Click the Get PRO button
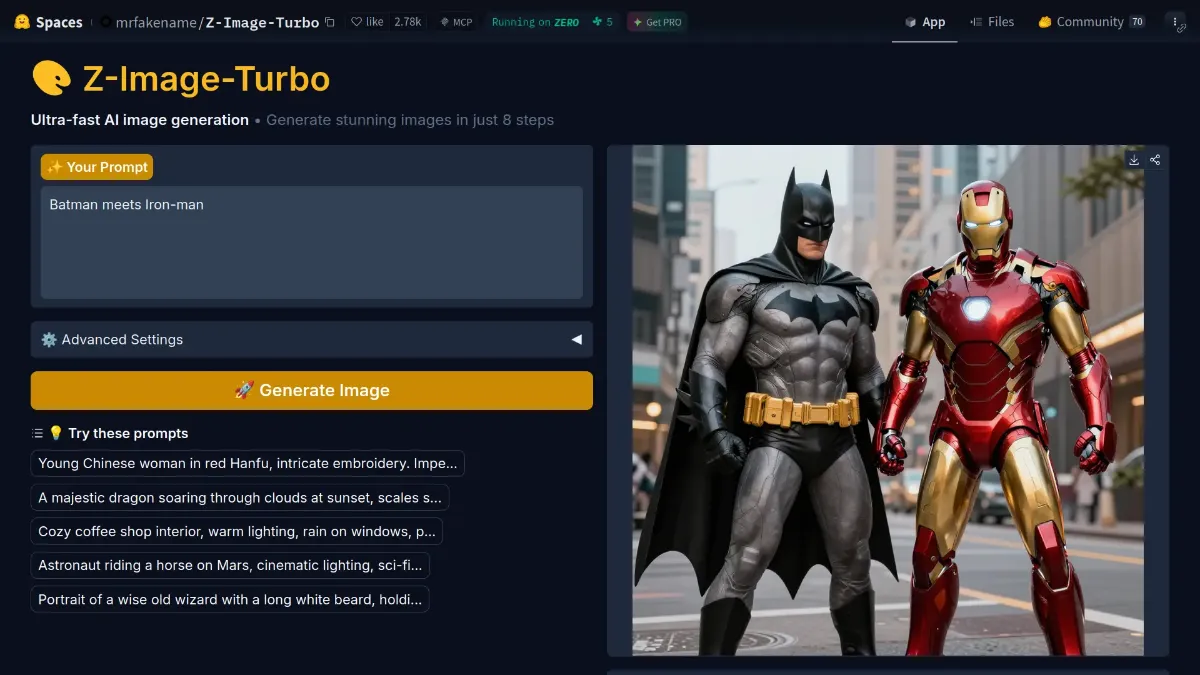Viewport: 1200px width, 675px height. click(x=657, y=22)
